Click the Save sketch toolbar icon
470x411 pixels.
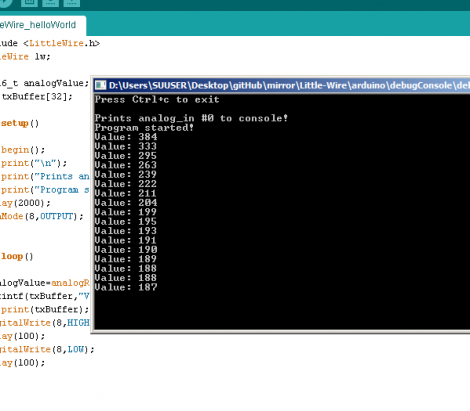pos(71,2)
